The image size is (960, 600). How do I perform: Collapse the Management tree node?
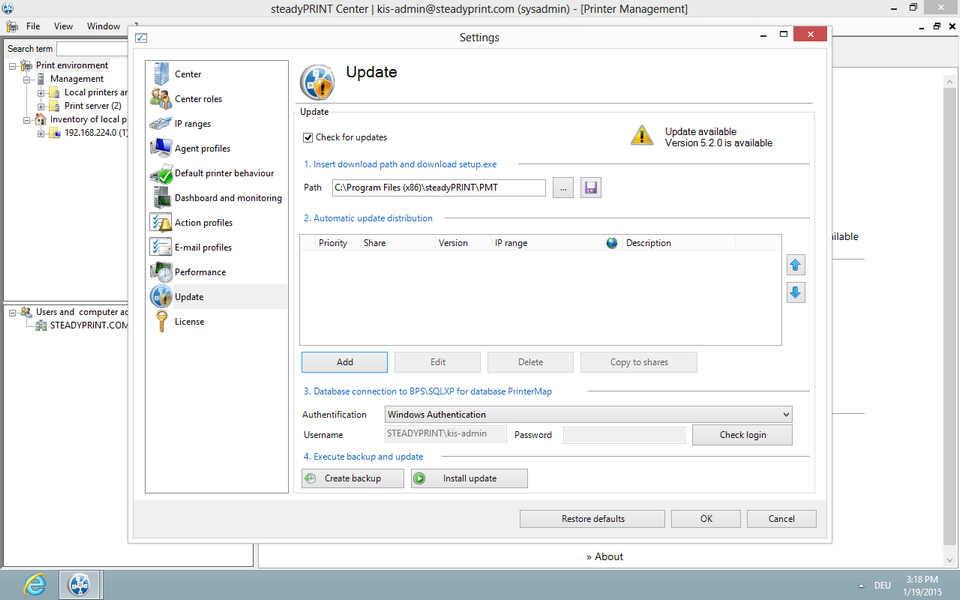pos(26,79)
